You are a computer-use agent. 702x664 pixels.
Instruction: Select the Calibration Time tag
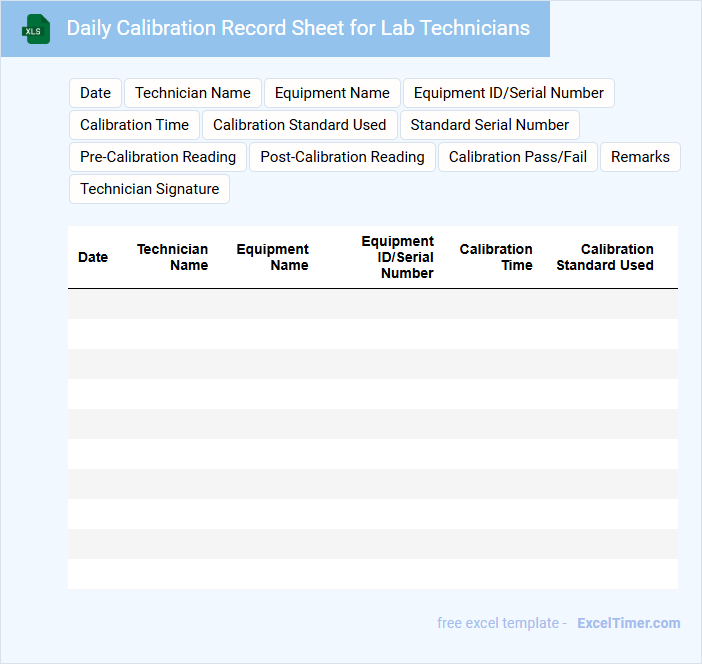134,125
